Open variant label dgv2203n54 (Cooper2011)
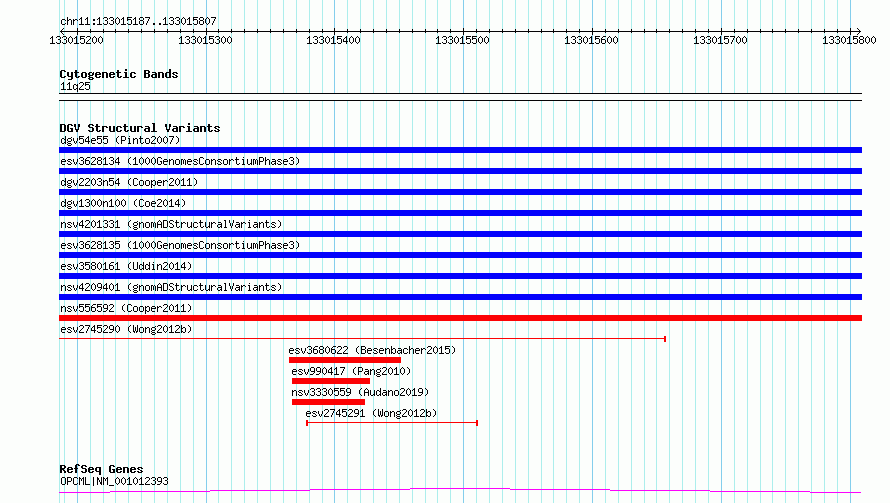This screenshot has width=890, height=503. [129, 182]
